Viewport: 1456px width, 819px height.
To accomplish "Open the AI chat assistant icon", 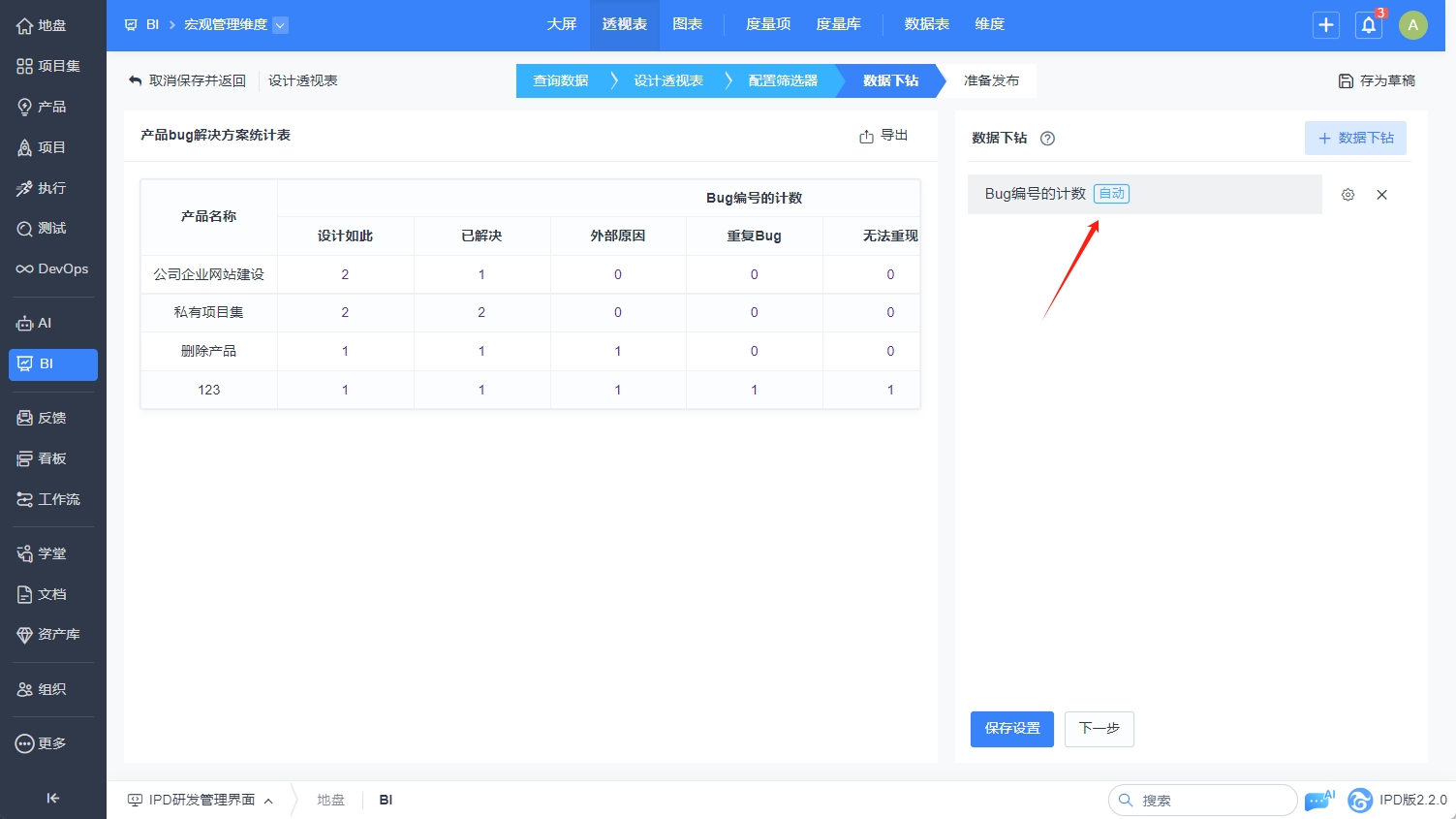I will (x=1319, y=800).
